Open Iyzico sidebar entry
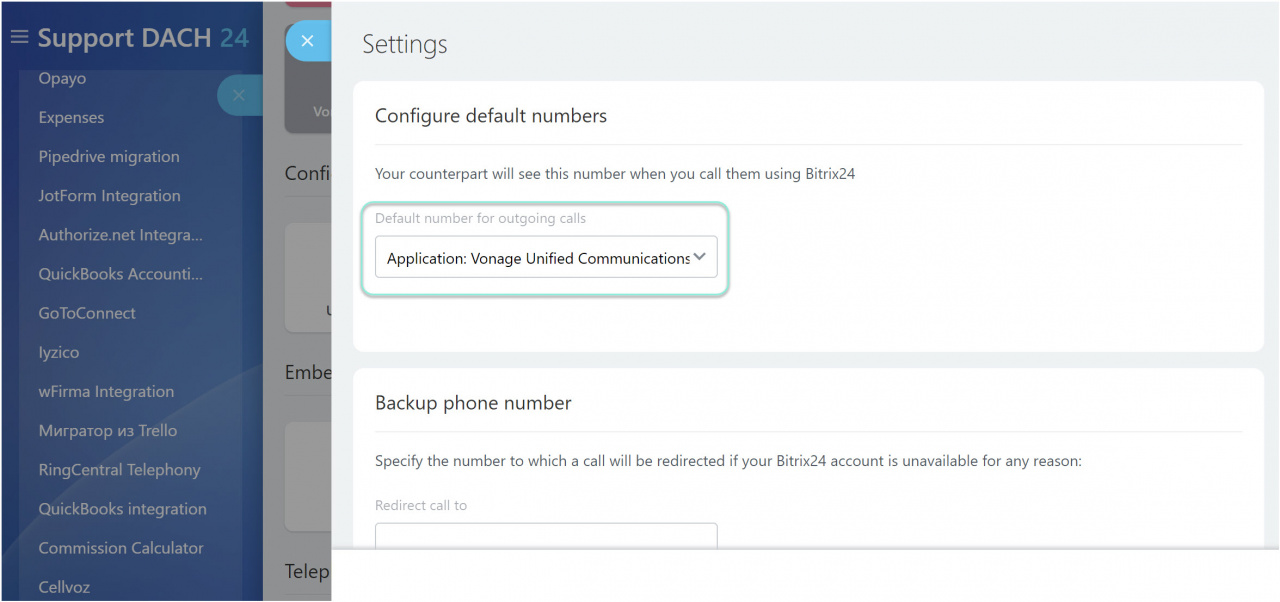Image resolution: width=1280 pixels, height=602 pixels. coord(58,352)
